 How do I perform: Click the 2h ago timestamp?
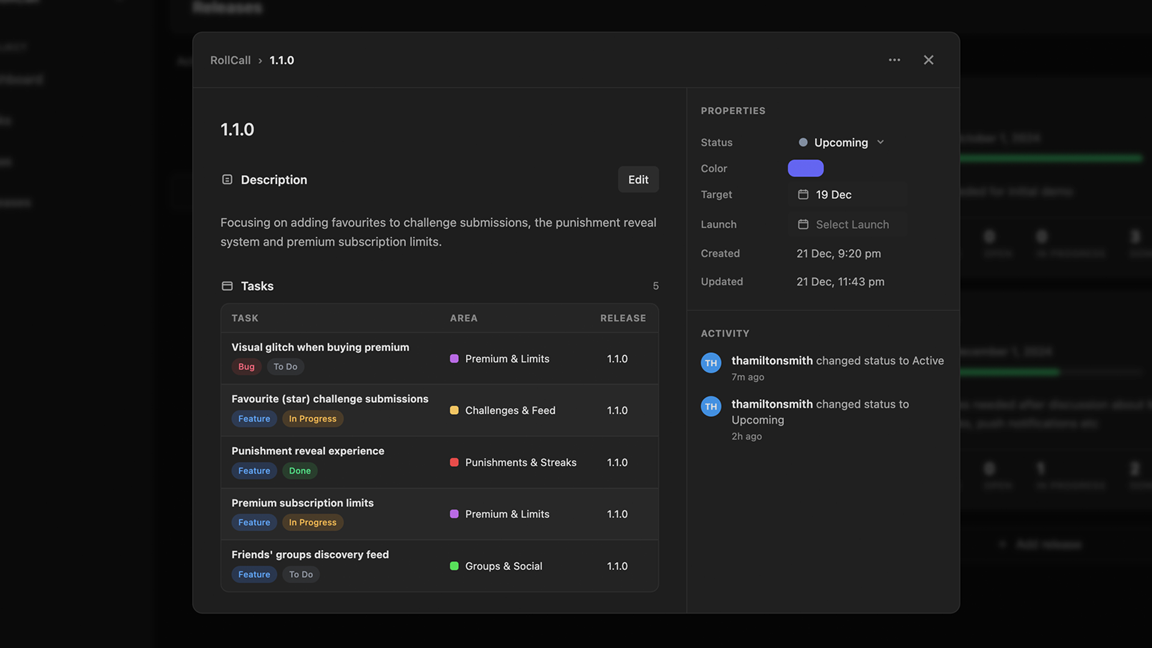tap(746, 436)
